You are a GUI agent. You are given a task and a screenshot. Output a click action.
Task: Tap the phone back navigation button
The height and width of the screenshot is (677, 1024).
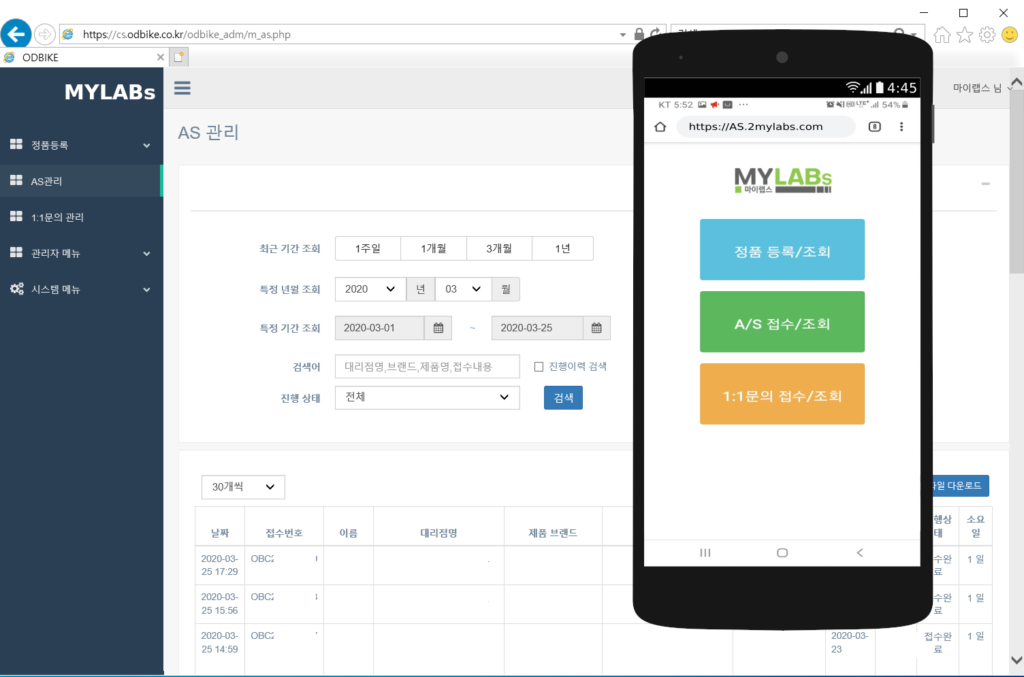pos(859,553)
